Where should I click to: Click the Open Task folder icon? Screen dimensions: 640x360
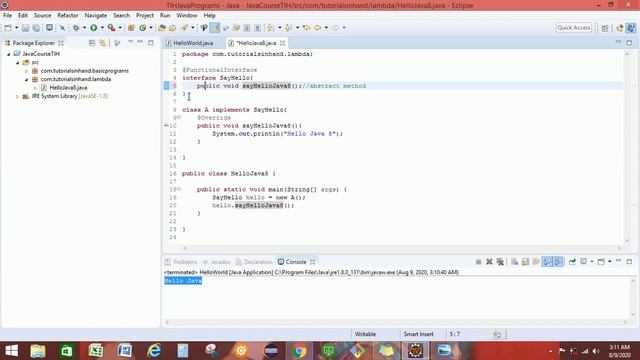tap(173, 28)
